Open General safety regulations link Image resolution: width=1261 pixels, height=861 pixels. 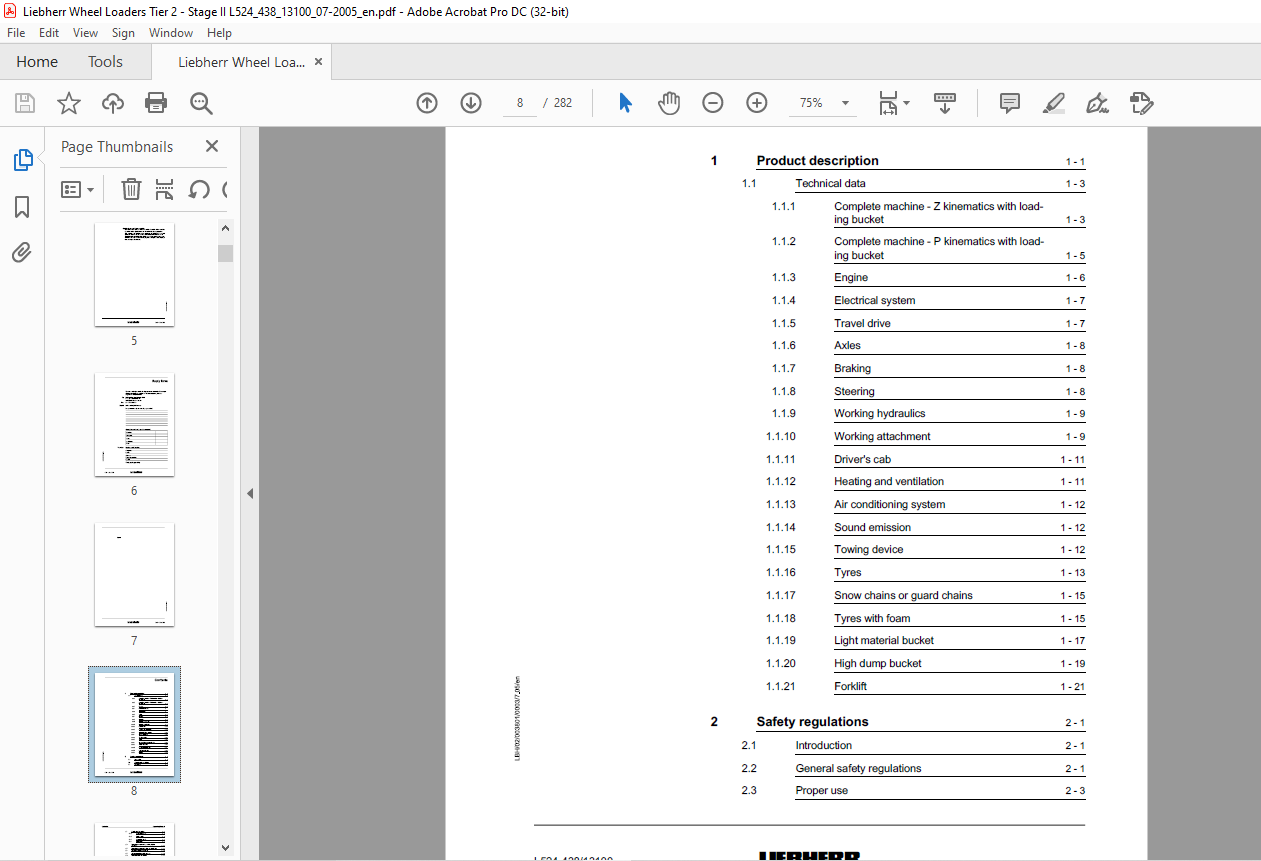859,769
